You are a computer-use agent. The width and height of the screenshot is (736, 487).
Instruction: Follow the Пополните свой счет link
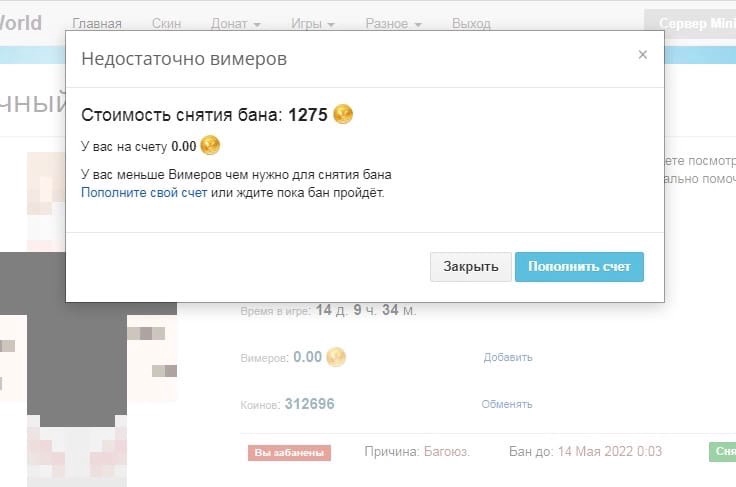tap(144, 192)
